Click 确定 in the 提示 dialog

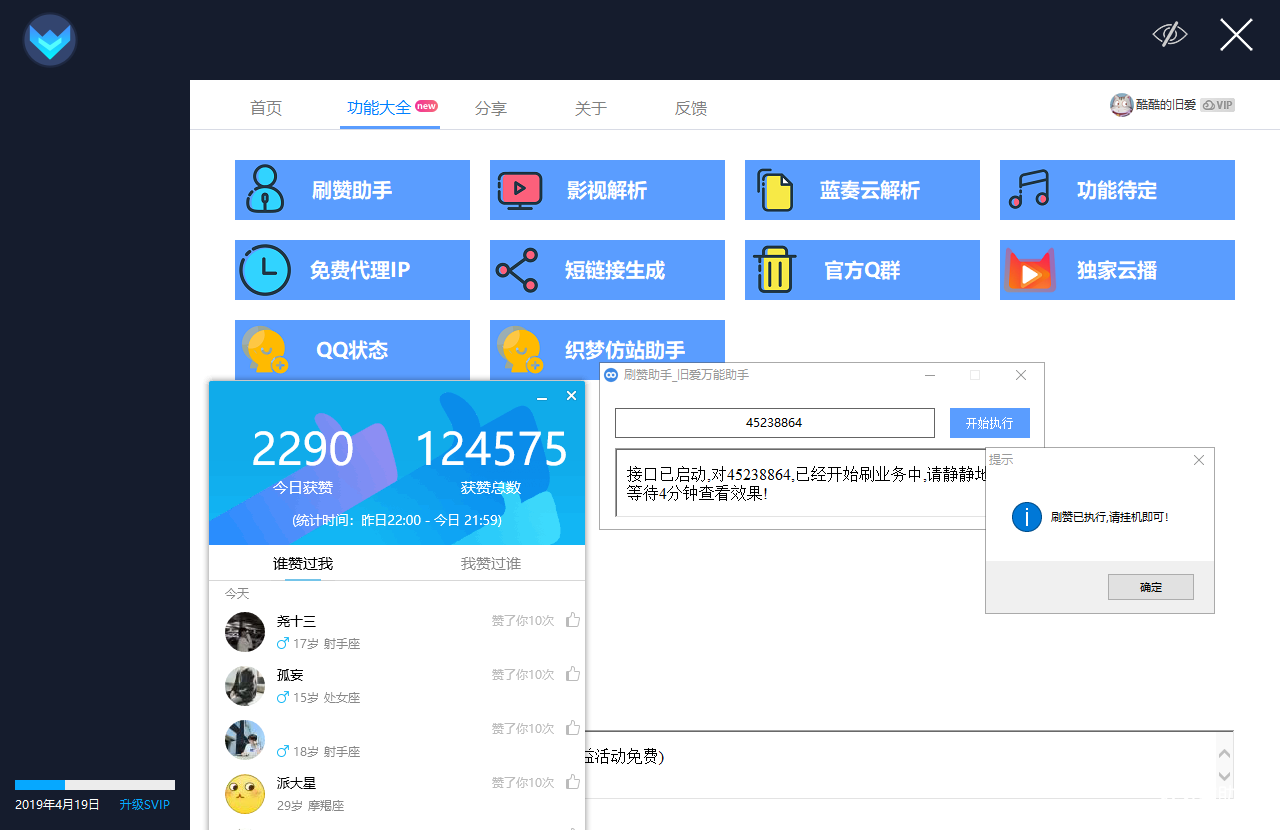pyautogui.click(x=1151, y=587)
